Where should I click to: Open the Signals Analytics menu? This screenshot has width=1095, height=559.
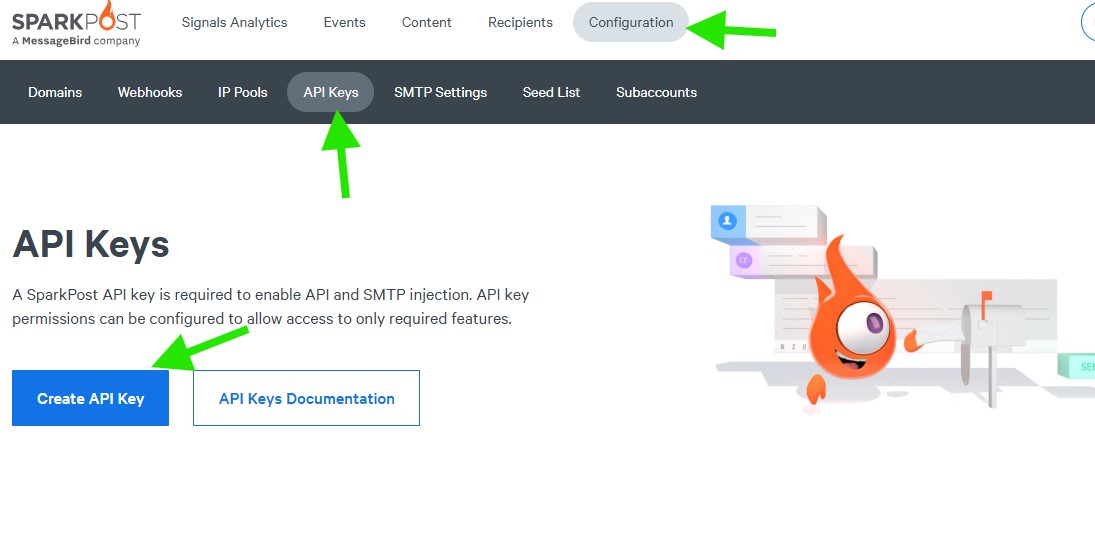[x=234, y=22]
